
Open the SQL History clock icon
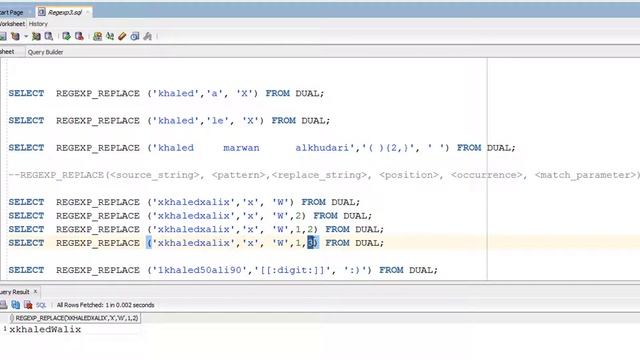point(135,36)
